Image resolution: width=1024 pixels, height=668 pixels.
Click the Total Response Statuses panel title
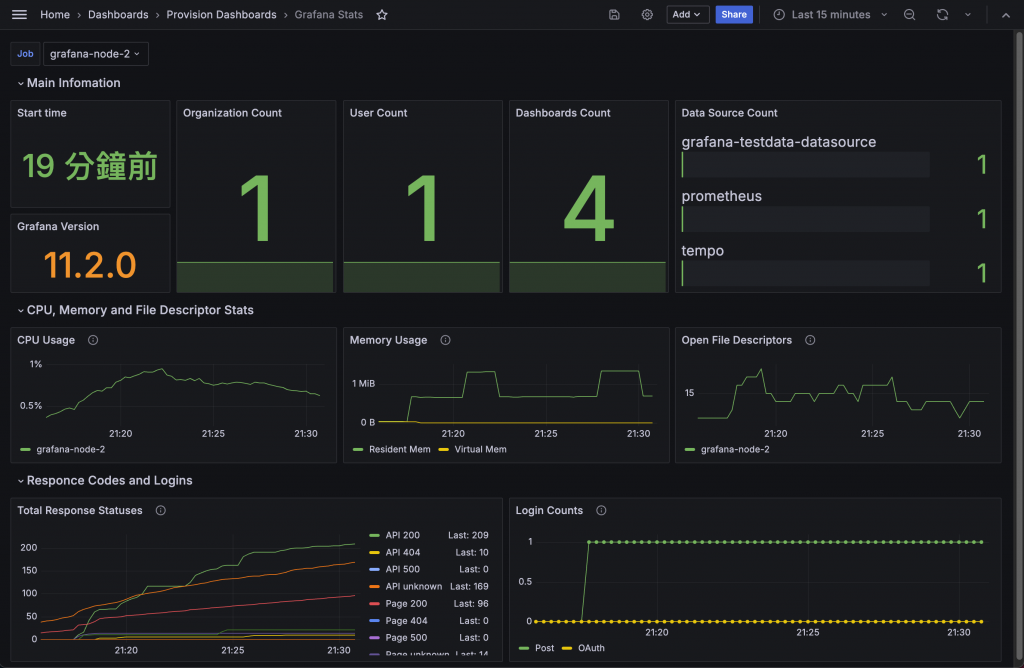tap(80, 511)
